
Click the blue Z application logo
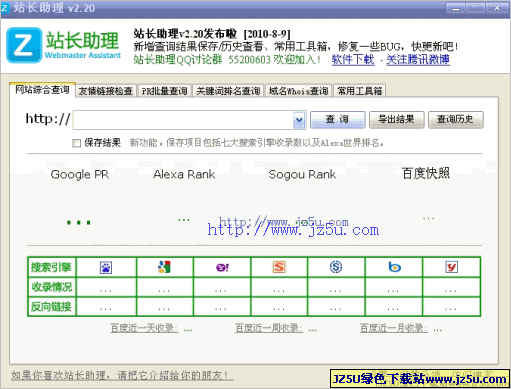tap(24, 45)
